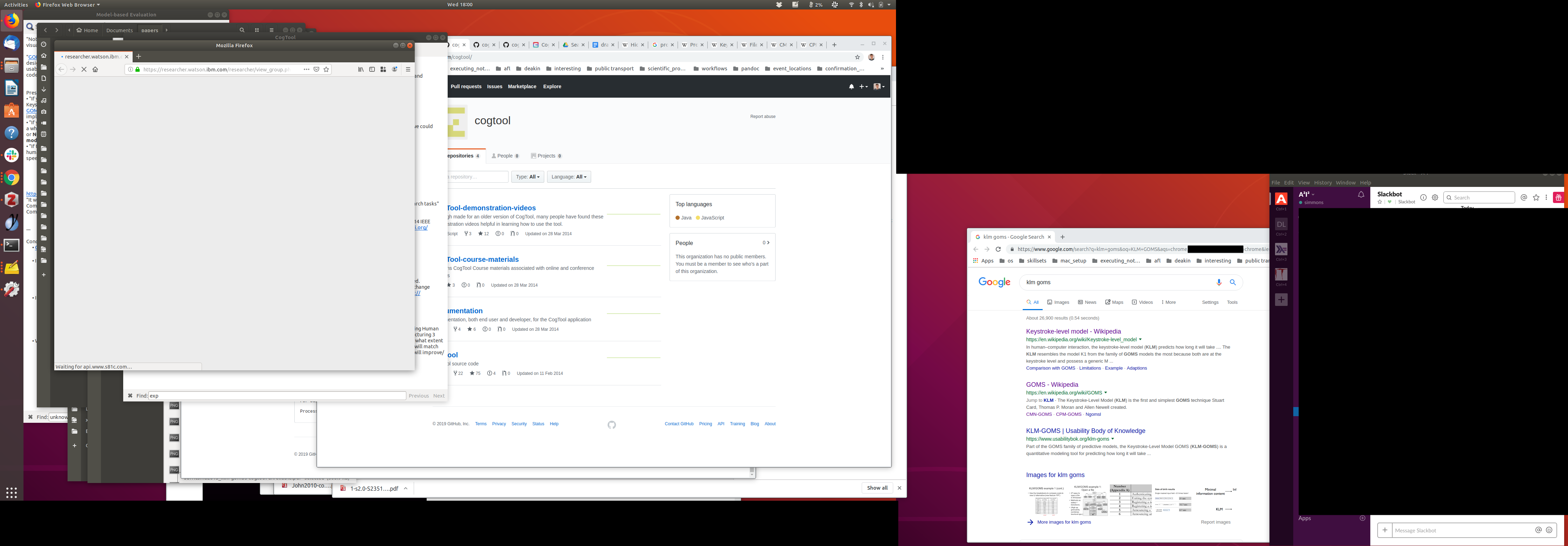The image size is (1568, 546).
Task: Bookmark IBM page with star icon
Action: coord(326,69)
